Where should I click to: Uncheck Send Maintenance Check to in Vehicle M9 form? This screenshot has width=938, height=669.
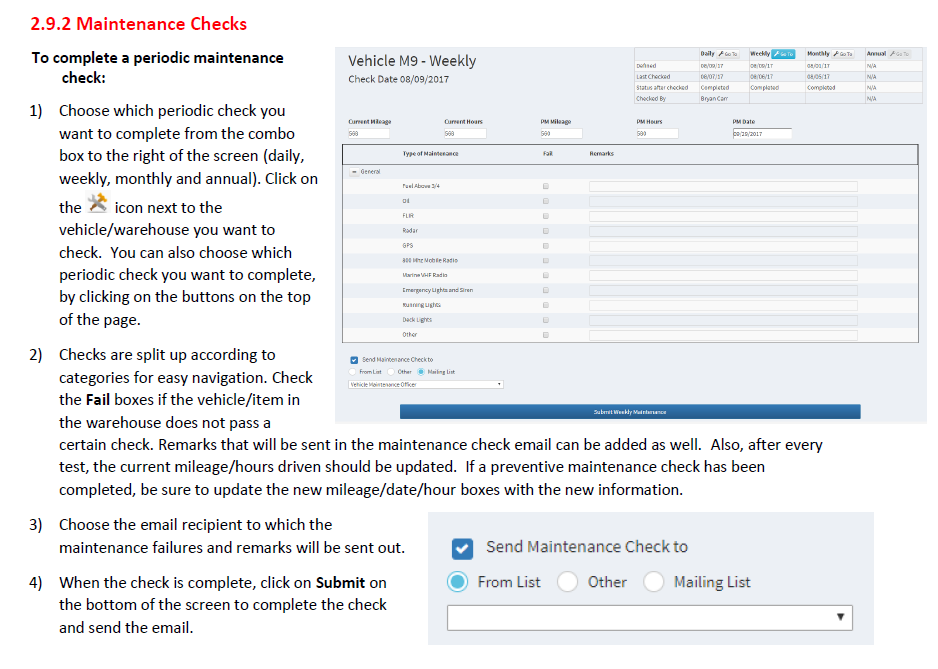(x=354, y=360)
